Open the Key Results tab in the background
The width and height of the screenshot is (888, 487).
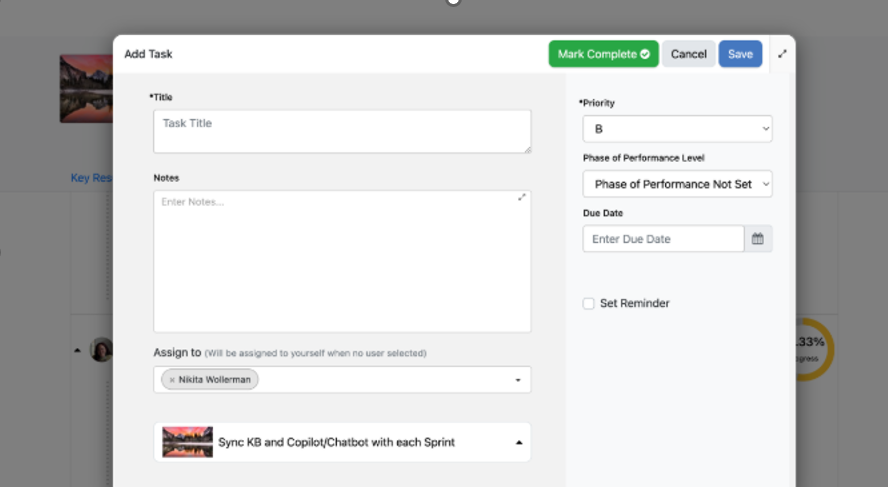(x=91, y=178)
